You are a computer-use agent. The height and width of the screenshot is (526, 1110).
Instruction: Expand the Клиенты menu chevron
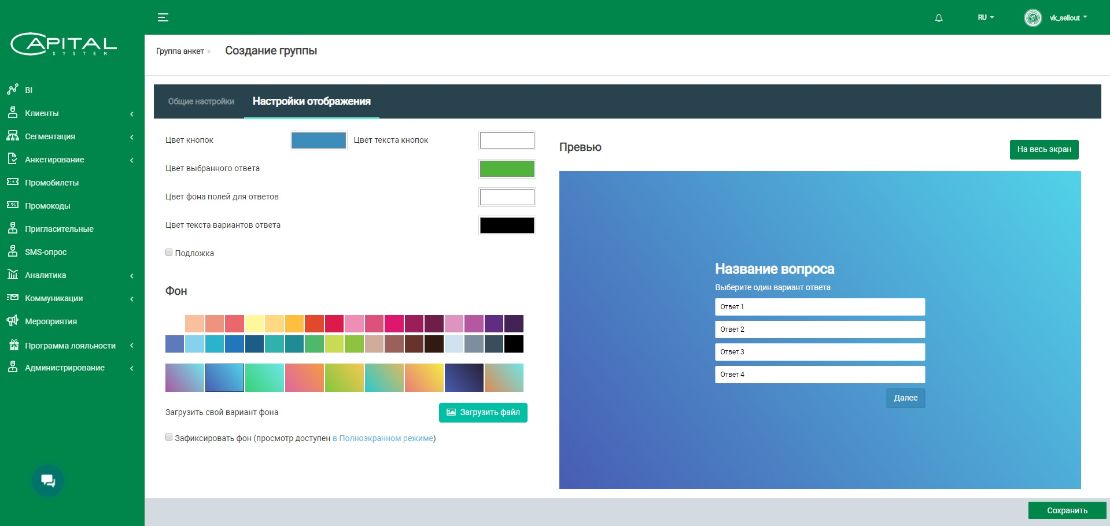coord(132,113)
